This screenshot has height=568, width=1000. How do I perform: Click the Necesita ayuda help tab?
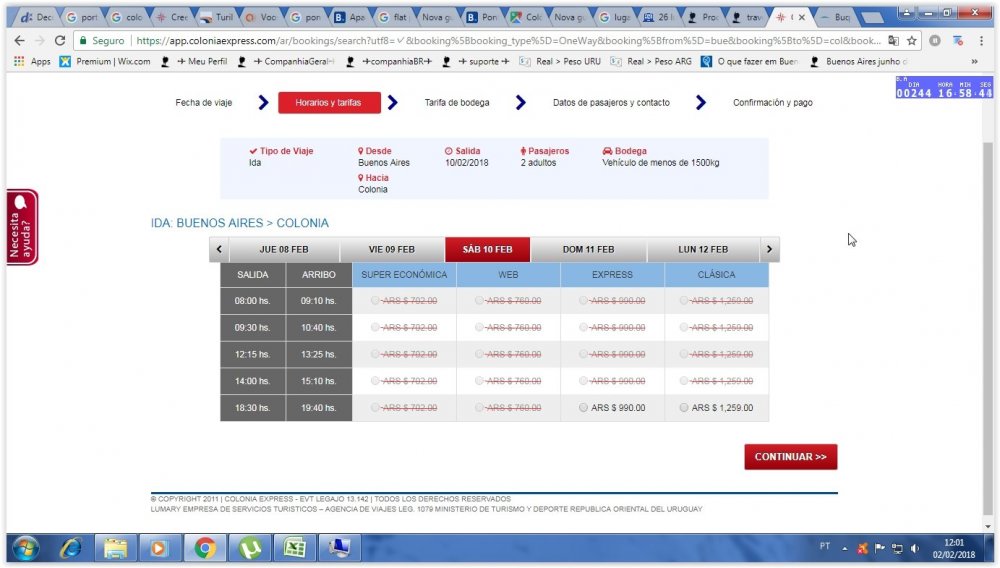coord(22,227)
